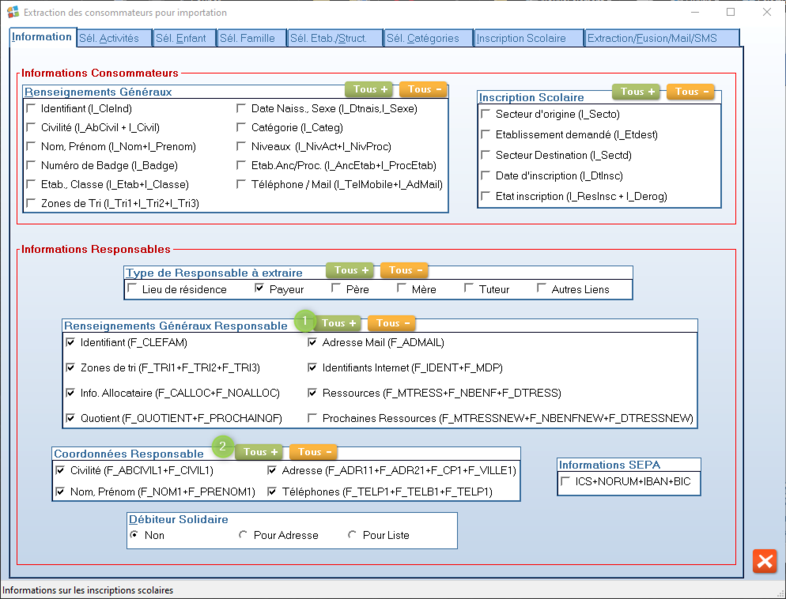Enable the Identifiant (I_CleInd) checkbox
Viewport: 786px width, 599px height.
(31, 109)
